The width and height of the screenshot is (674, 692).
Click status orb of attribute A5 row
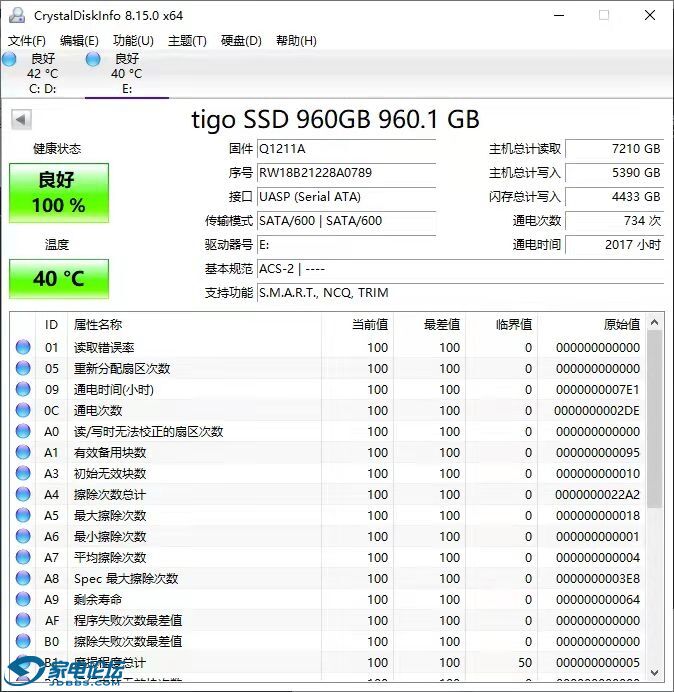(x=23, y=515)
